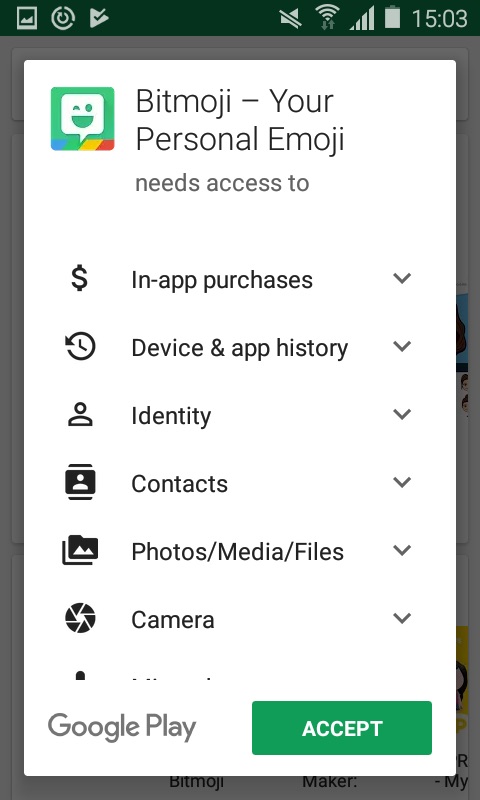Viewport: 480px width, 800px height.
Task: Click the Device & app history clock icon
Action: pyautogui.click(x=80, y=346)
